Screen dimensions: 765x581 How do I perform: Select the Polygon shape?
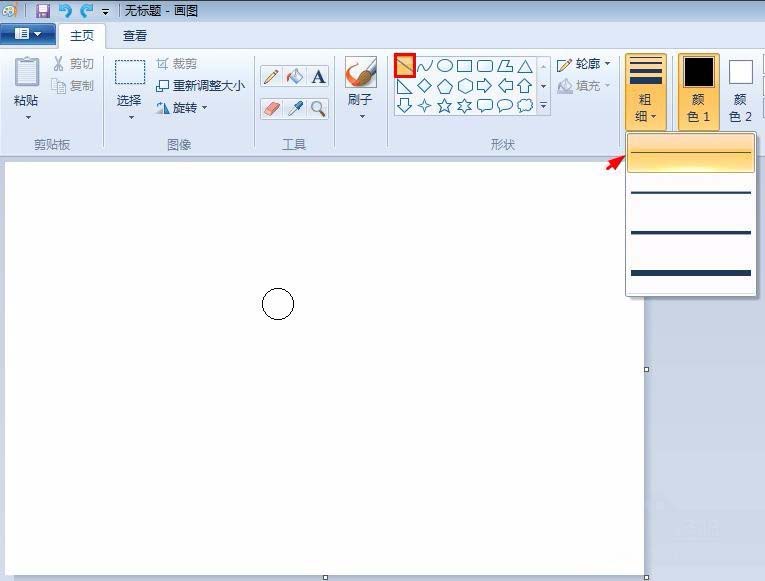[505, 65]
